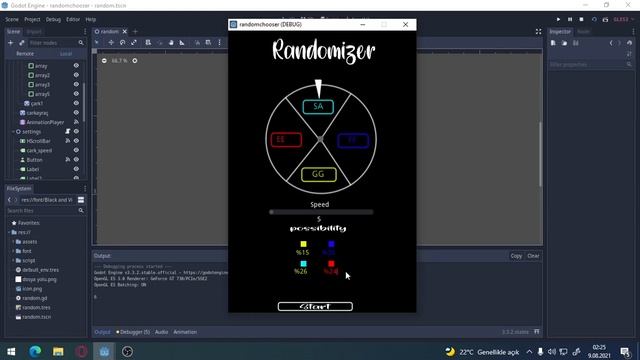The height and width of the screenshot is (360, 640).
Task: Copy the Output log text
Action: pyautogui.click(x=516, y=256)
